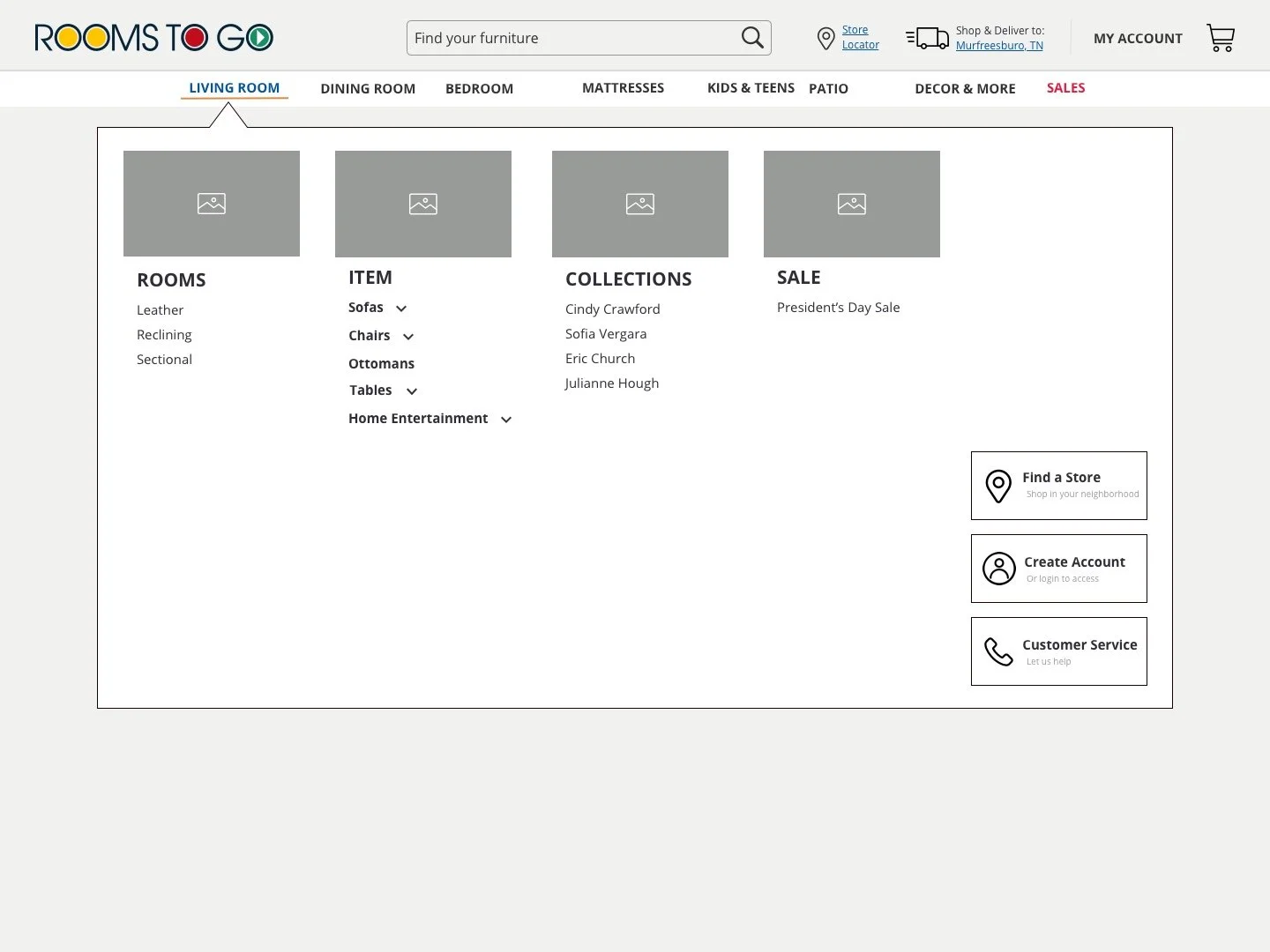
Task: Click the delivery truck icon
Action: coord(928,38)
